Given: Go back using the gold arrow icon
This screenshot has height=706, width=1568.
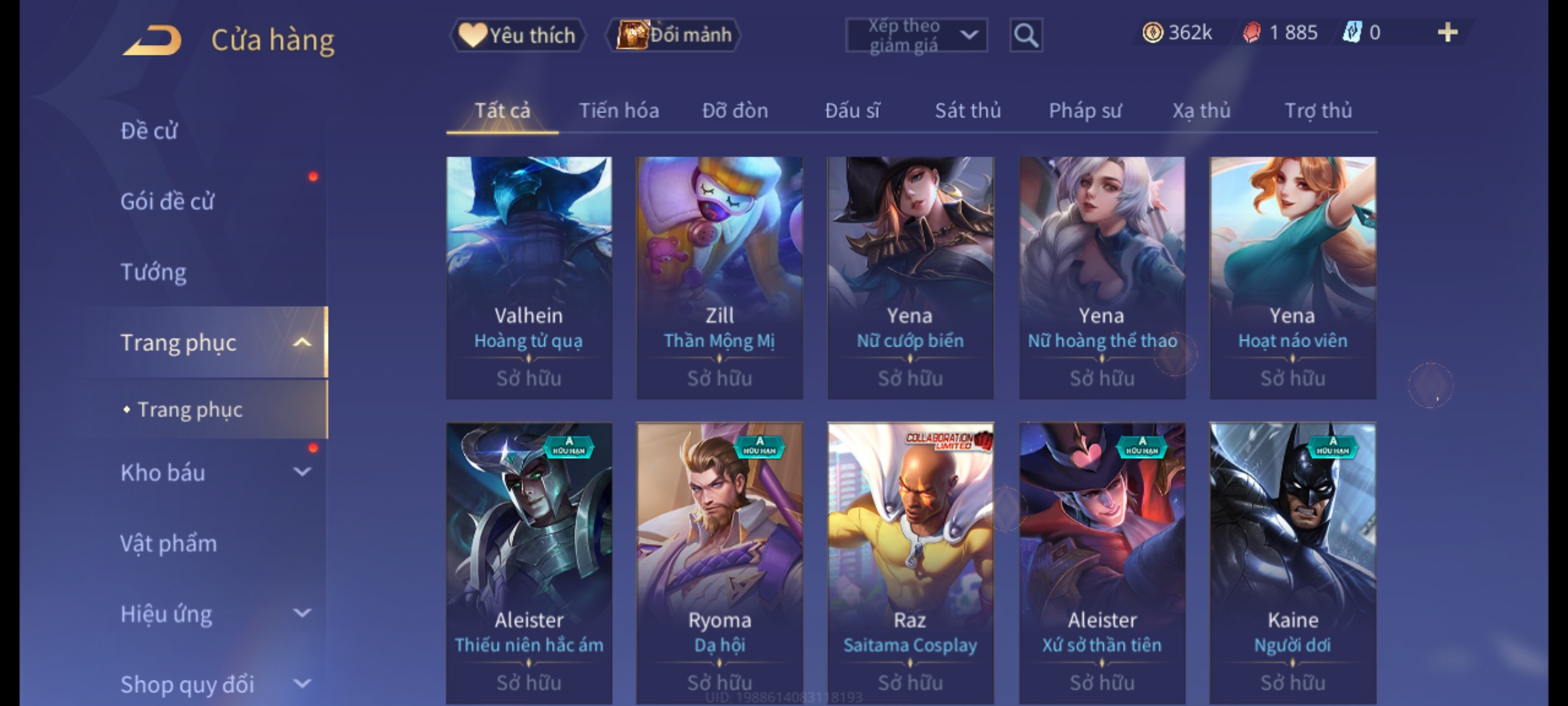Looking at the screenshot, I should point(152,40).
